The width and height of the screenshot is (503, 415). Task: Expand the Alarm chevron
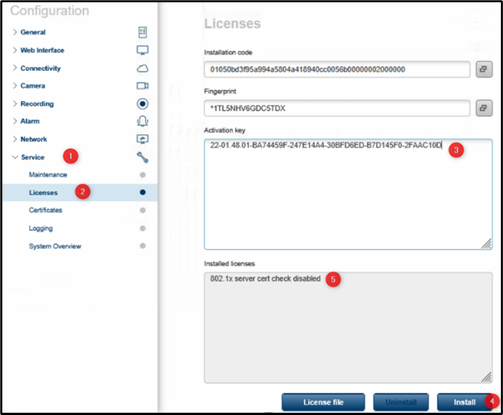pos(15,121)
